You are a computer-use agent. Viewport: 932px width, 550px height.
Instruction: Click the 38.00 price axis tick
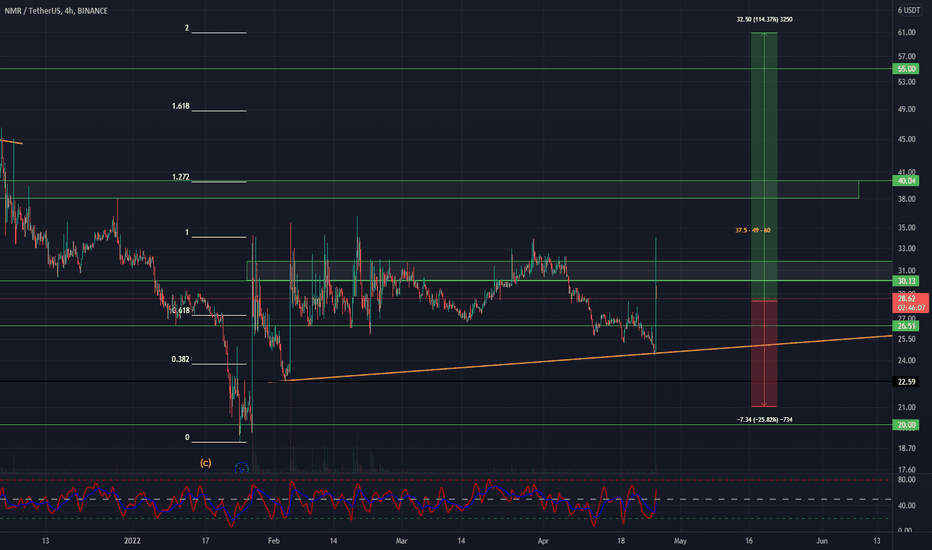[x=906, y=199]
